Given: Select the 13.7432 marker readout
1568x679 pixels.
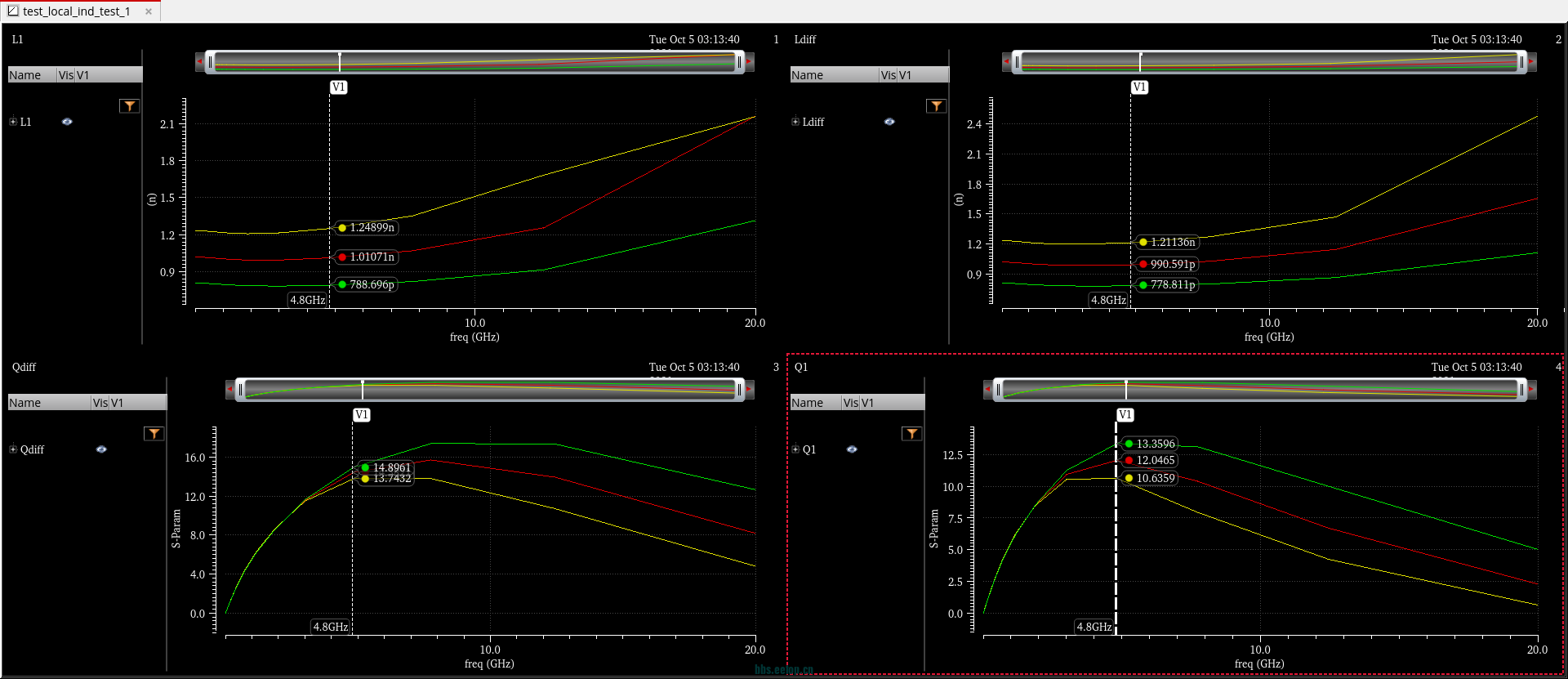Looking at the screenshot, I should pos(385,479).
